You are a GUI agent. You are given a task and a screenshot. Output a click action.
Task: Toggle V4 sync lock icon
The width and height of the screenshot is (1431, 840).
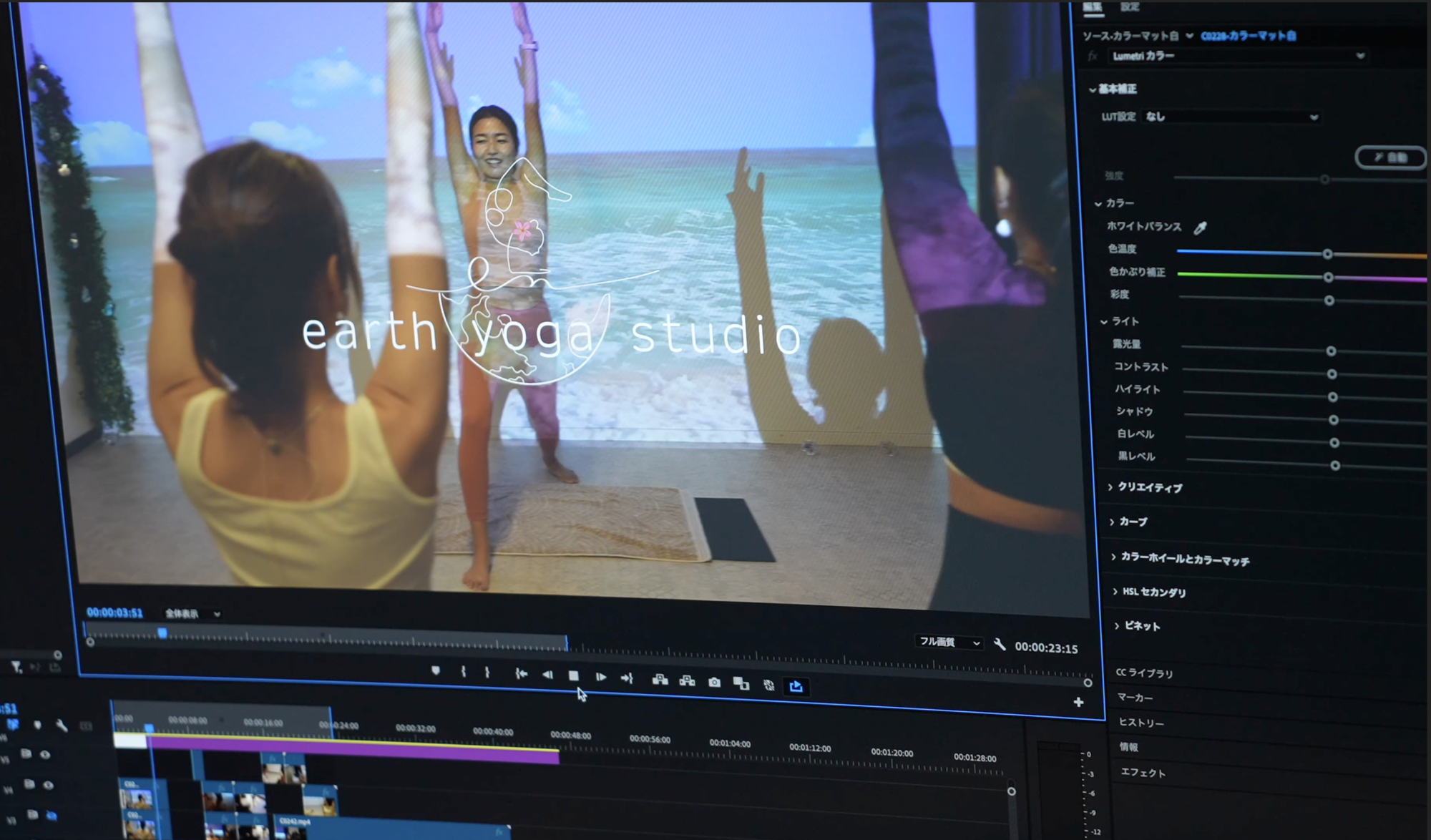pyautogui.click(x=29, y=784)
